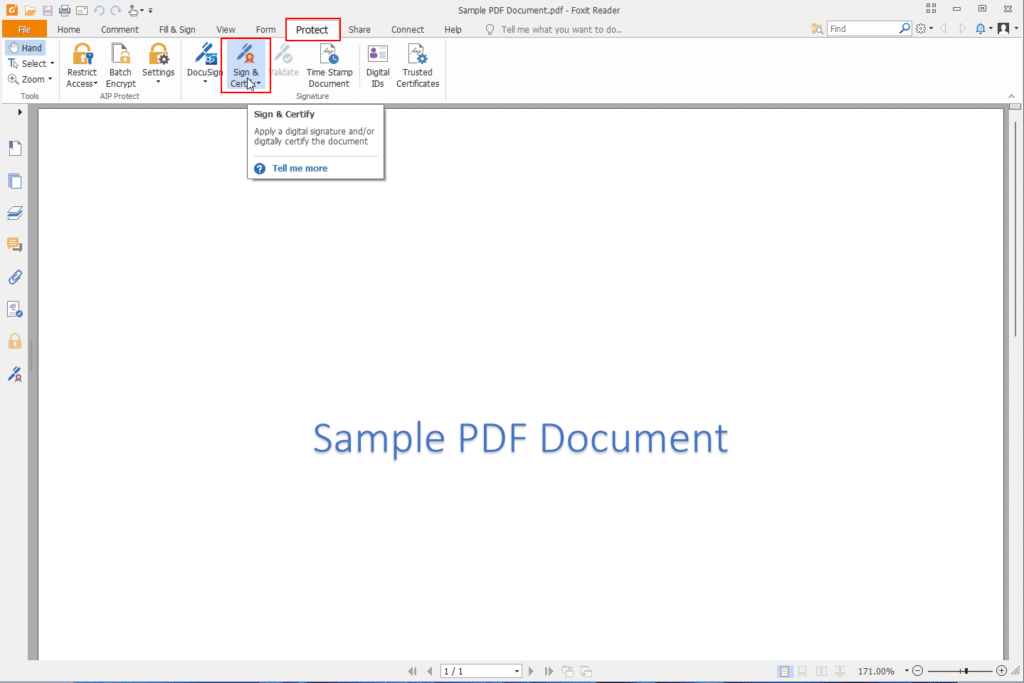
Task: Open the Help tab
Action: [453, 29]
